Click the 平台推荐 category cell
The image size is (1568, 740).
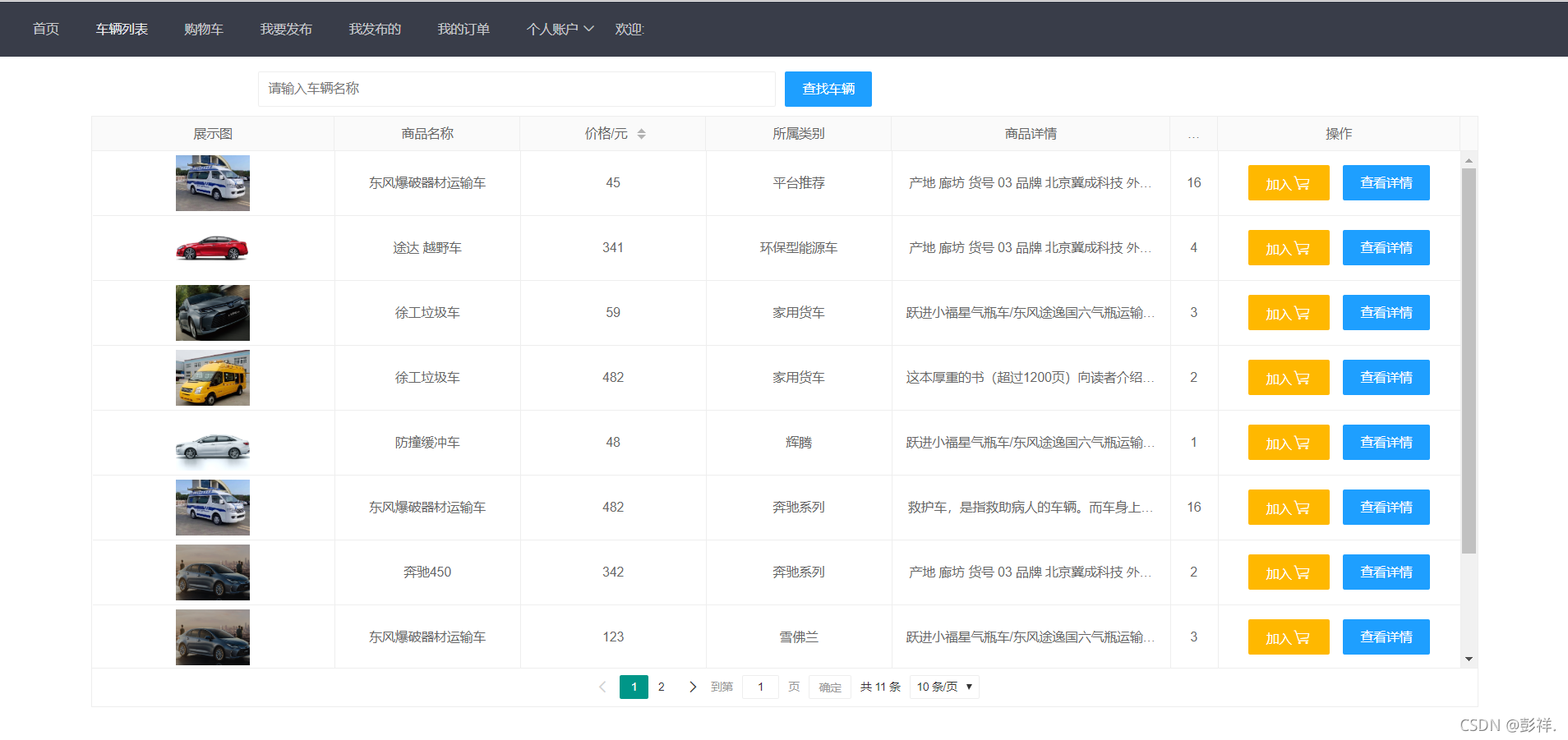pyautogui.click(x=799, y=183)
